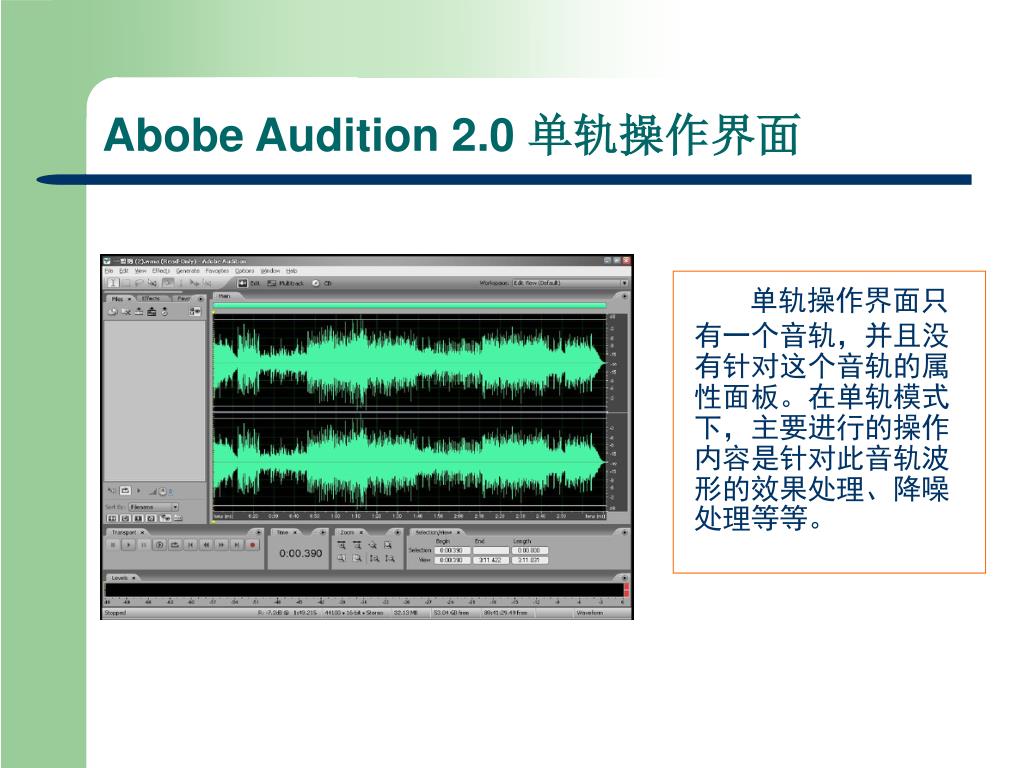
Task: Select the Effects panel tab
Action: pyautogui.click(x=151, y=298)
